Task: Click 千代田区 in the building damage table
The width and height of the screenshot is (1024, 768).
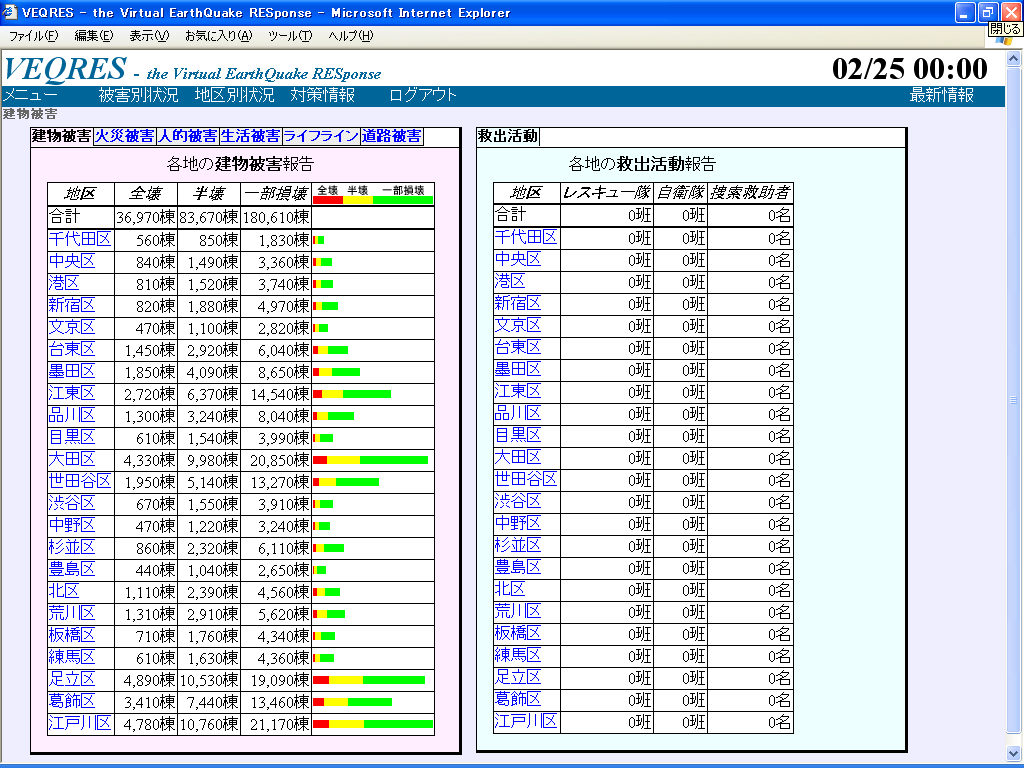Action: pyautogui.click(x=80, y=240)
